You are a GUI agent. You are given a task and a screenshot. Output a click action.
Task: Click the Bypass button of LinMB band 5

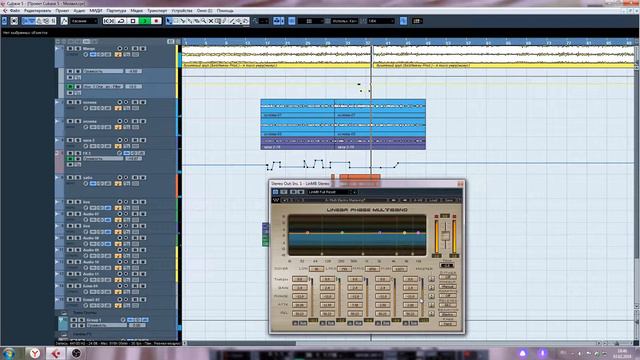coord(413,323)
